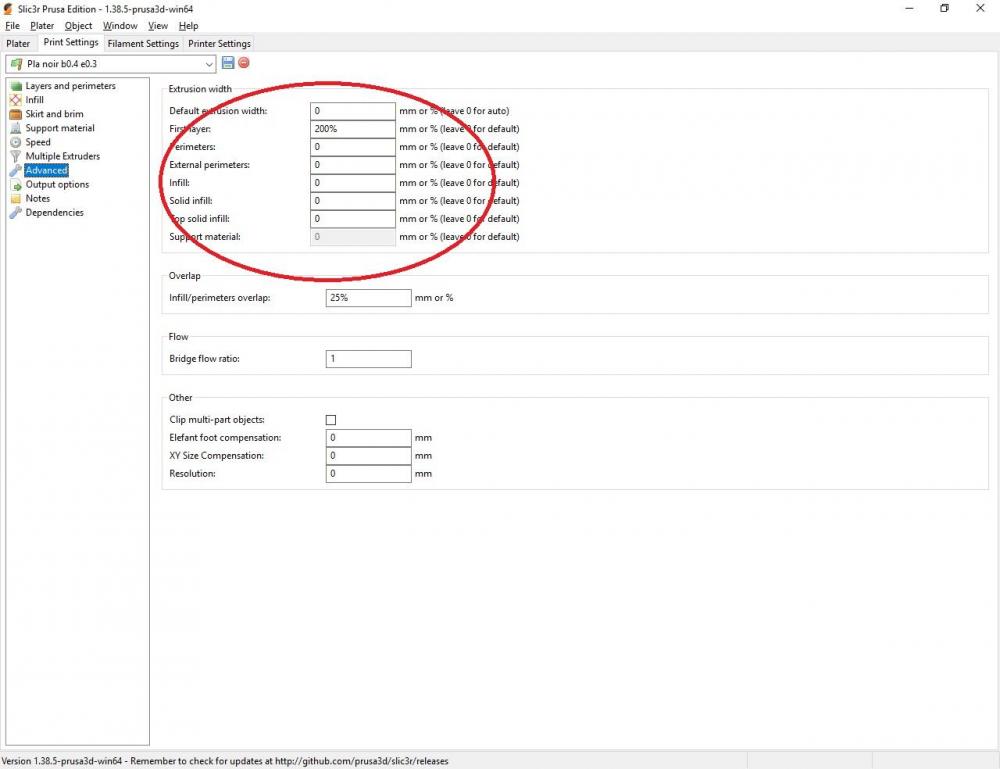Click the Layers and perimeters icon
Image resolution: width=1000 pixels, height=769 pixels.
point(16,86)
